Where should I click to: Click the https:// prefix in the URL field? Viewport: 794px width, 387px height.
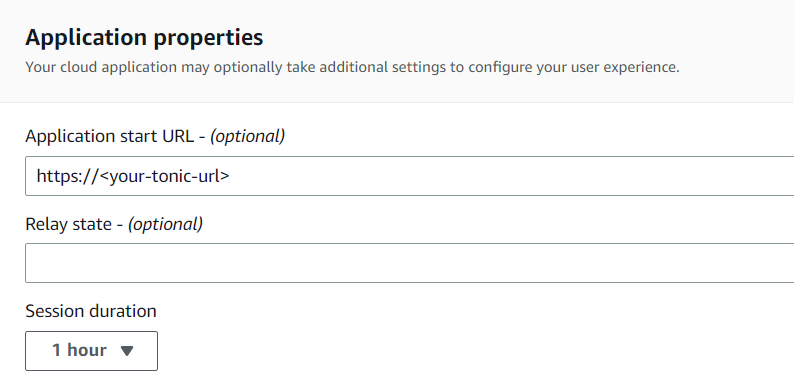[67, 176]
